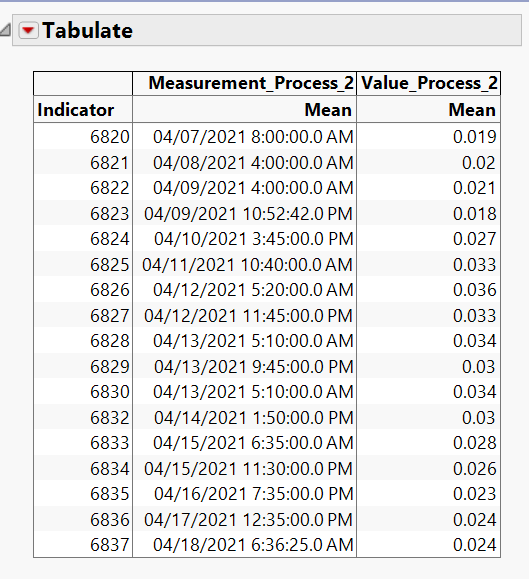Click Mean under Value_Process_2

[x=472, y=110]
